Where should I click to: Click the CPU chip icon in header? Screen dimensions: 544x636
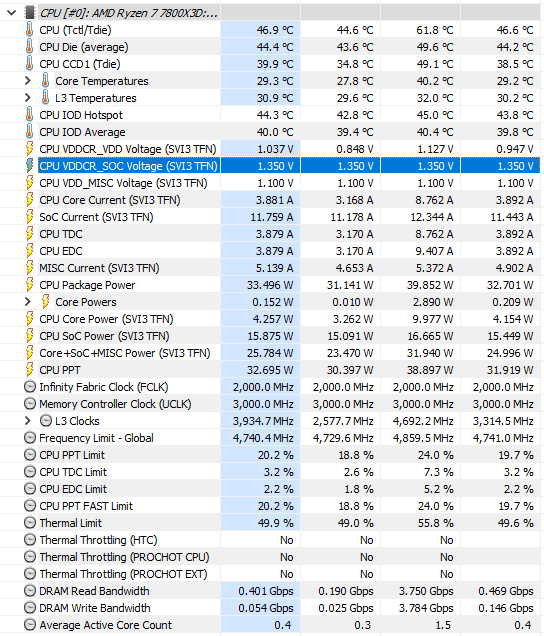[30, 13]
